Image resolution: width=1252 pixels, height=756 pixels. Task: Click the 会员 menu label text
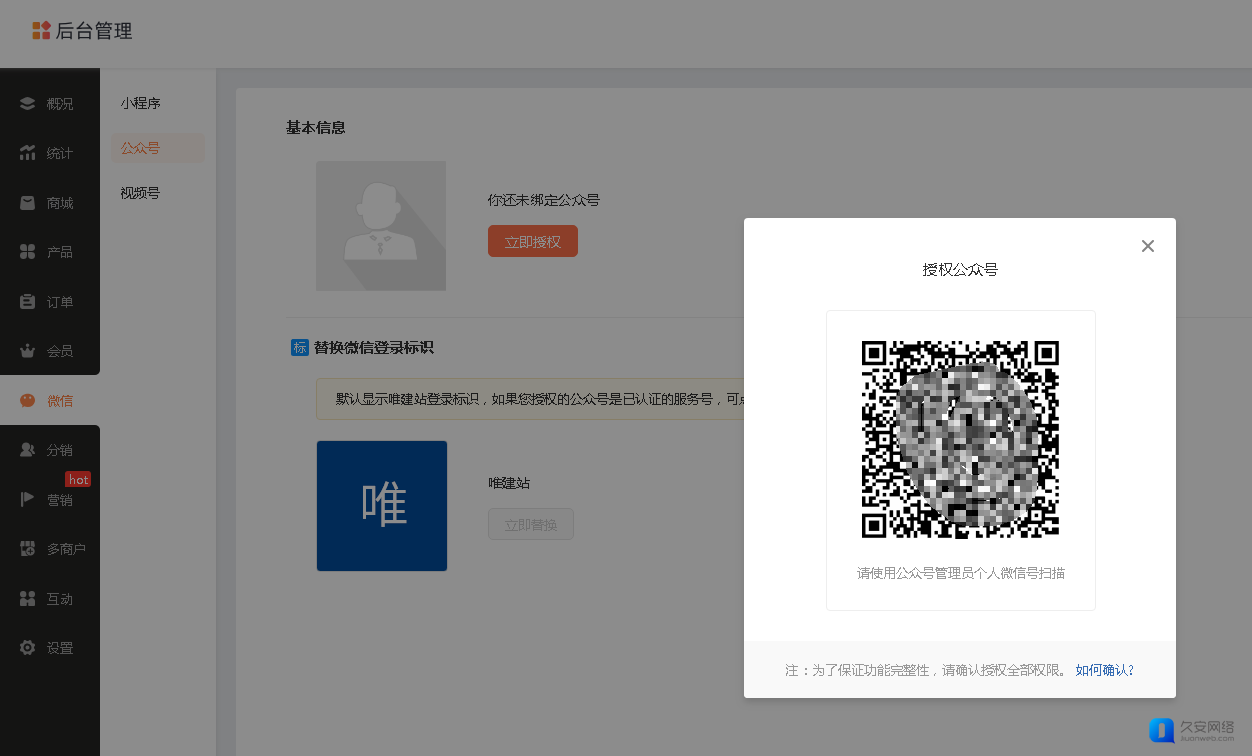[x=60, y=351]
